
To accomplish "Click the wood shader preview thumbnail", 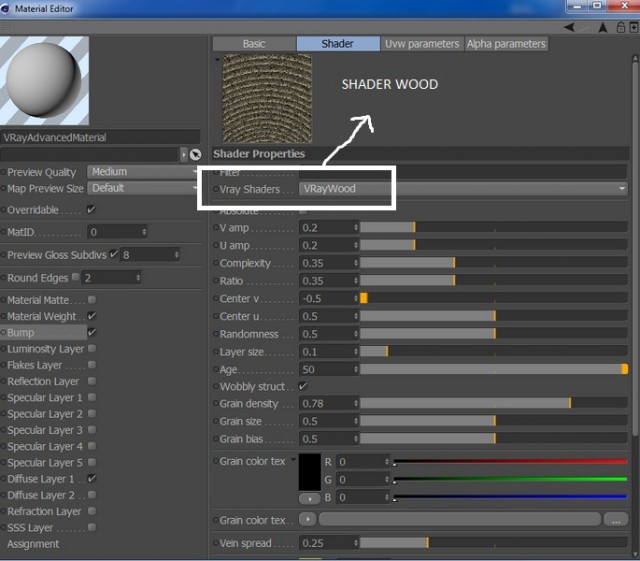I will coord(267,98).
